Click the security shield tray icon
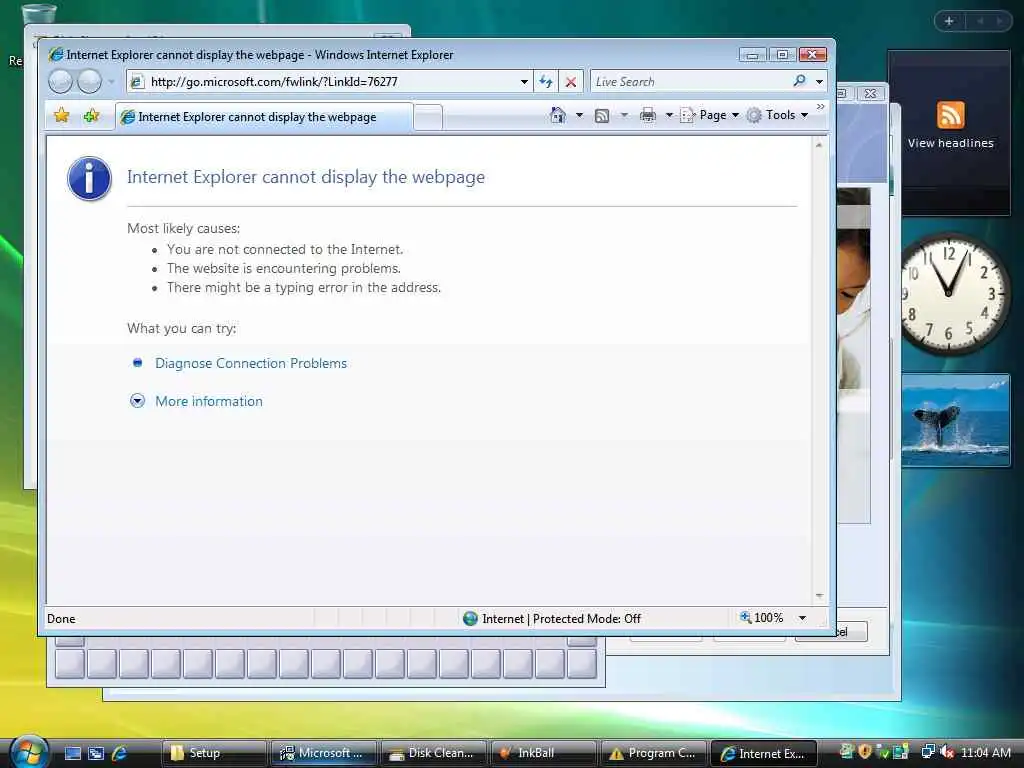 click(865, 752)
